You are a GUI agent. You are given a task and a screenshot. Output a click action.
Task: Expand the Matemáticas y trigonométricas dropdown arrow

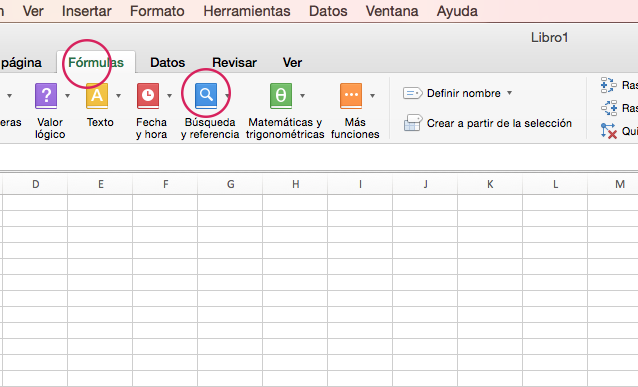[302, 96]
